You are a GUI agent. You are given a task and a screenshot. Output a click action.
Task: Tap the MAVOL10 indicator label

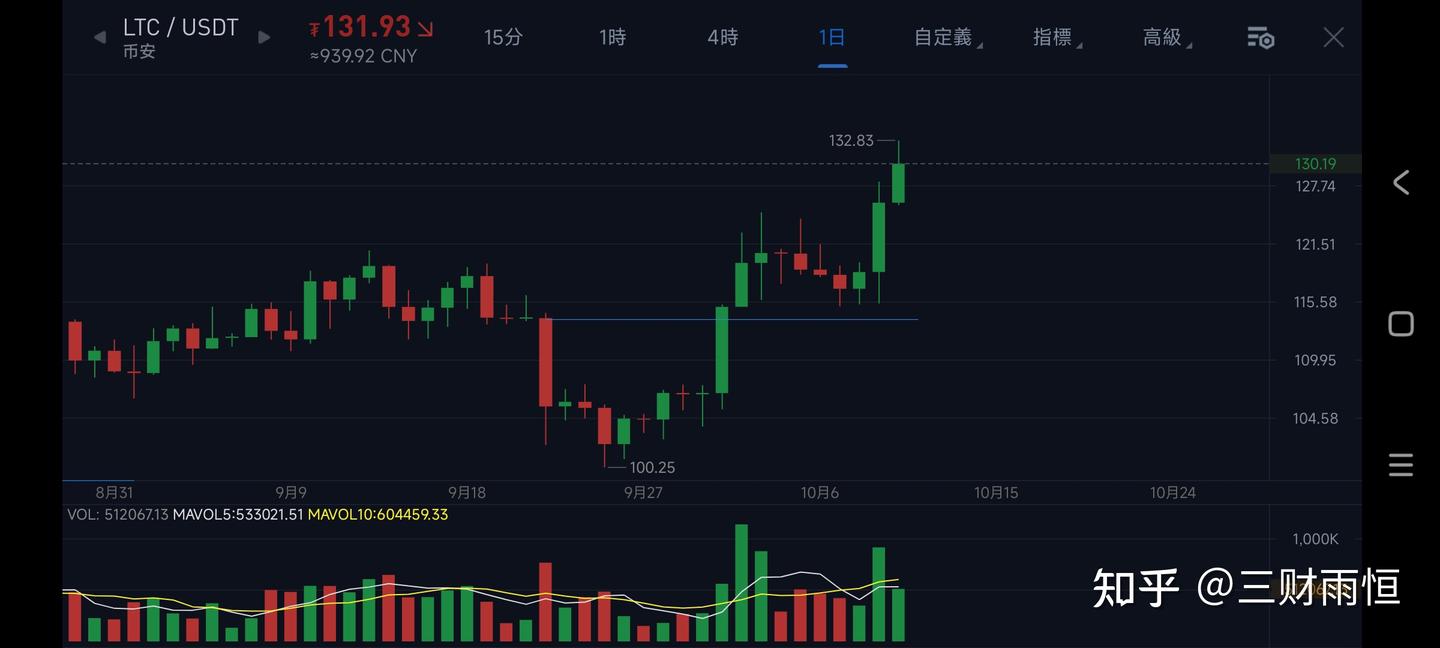pyautogui.click(x=378, y=516)
